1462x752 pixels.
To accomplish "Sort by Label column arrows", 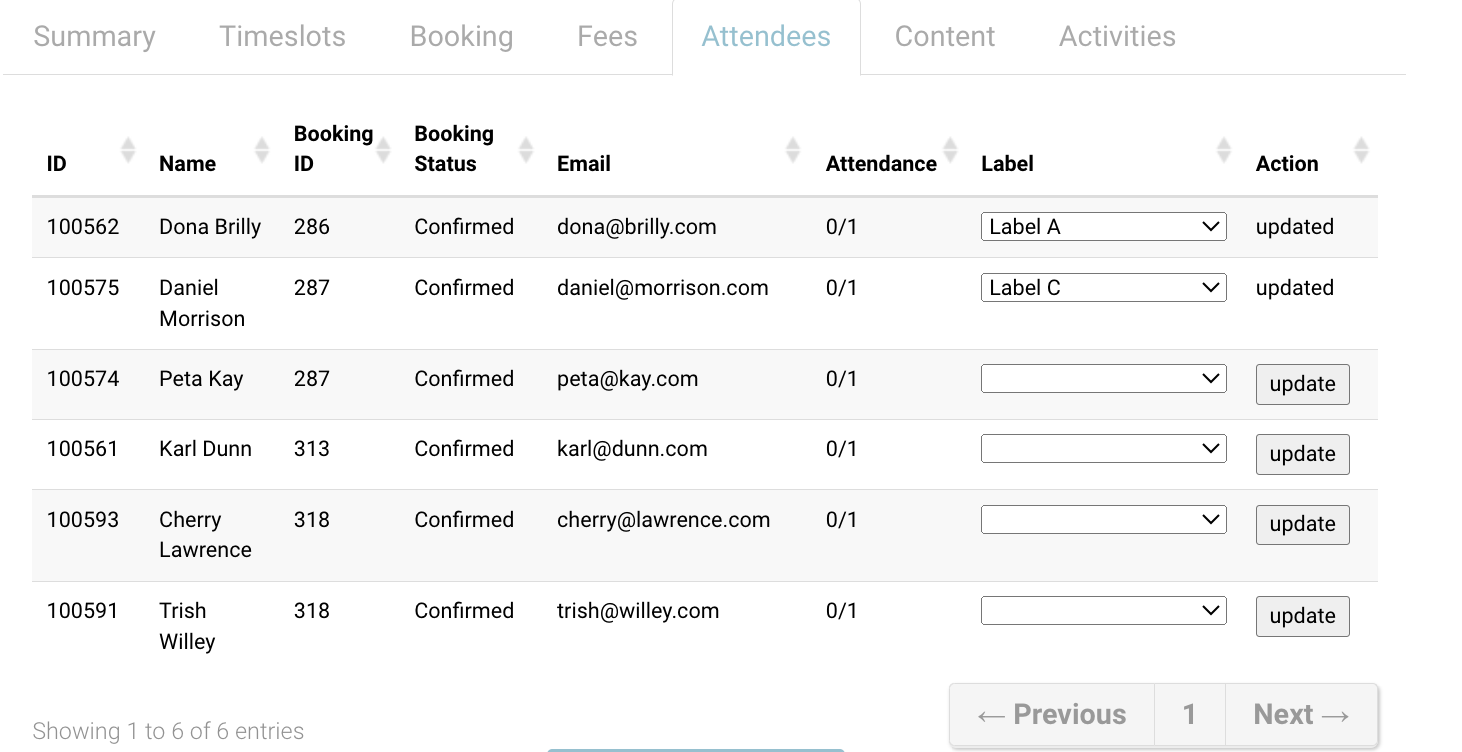I will 1224,151.
